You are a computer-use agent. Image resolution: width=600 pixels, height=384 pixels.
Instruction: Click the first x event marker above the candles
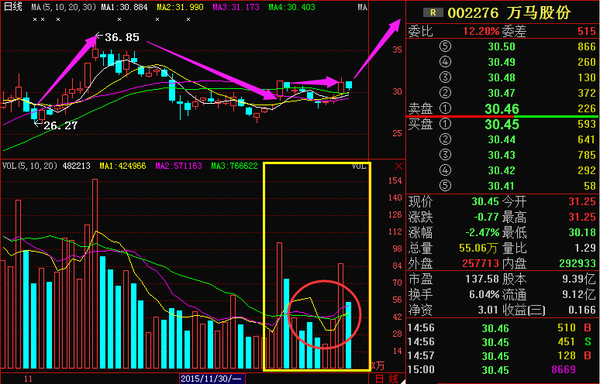pyautogui.click(x=35, y=19)
